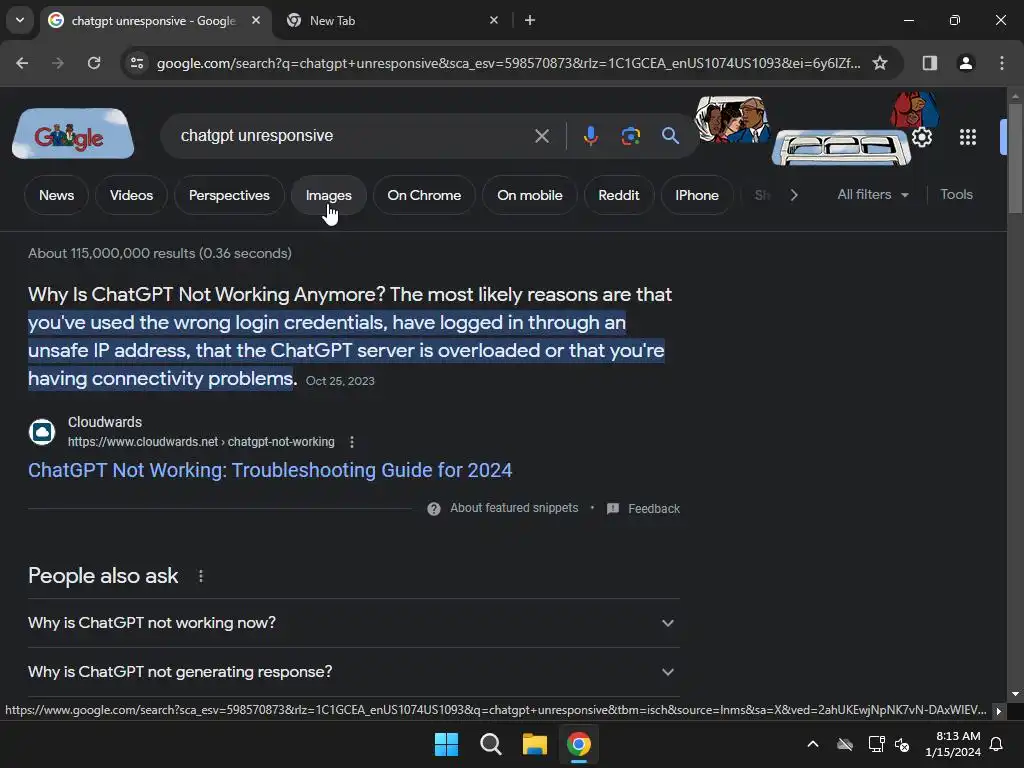Click the browser back arrow
Image resolution: width=1024 pixels, height=768 pixels.
point(22,63)
